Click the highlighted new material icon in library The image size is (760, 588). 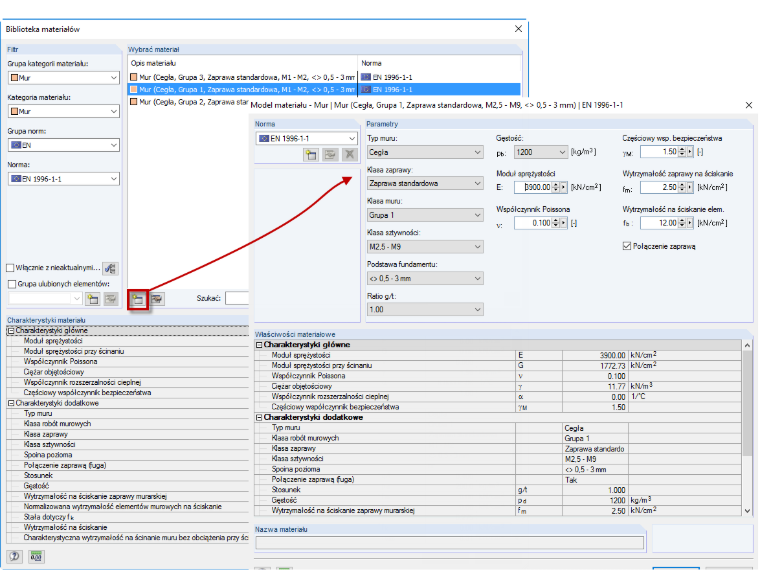138,299
